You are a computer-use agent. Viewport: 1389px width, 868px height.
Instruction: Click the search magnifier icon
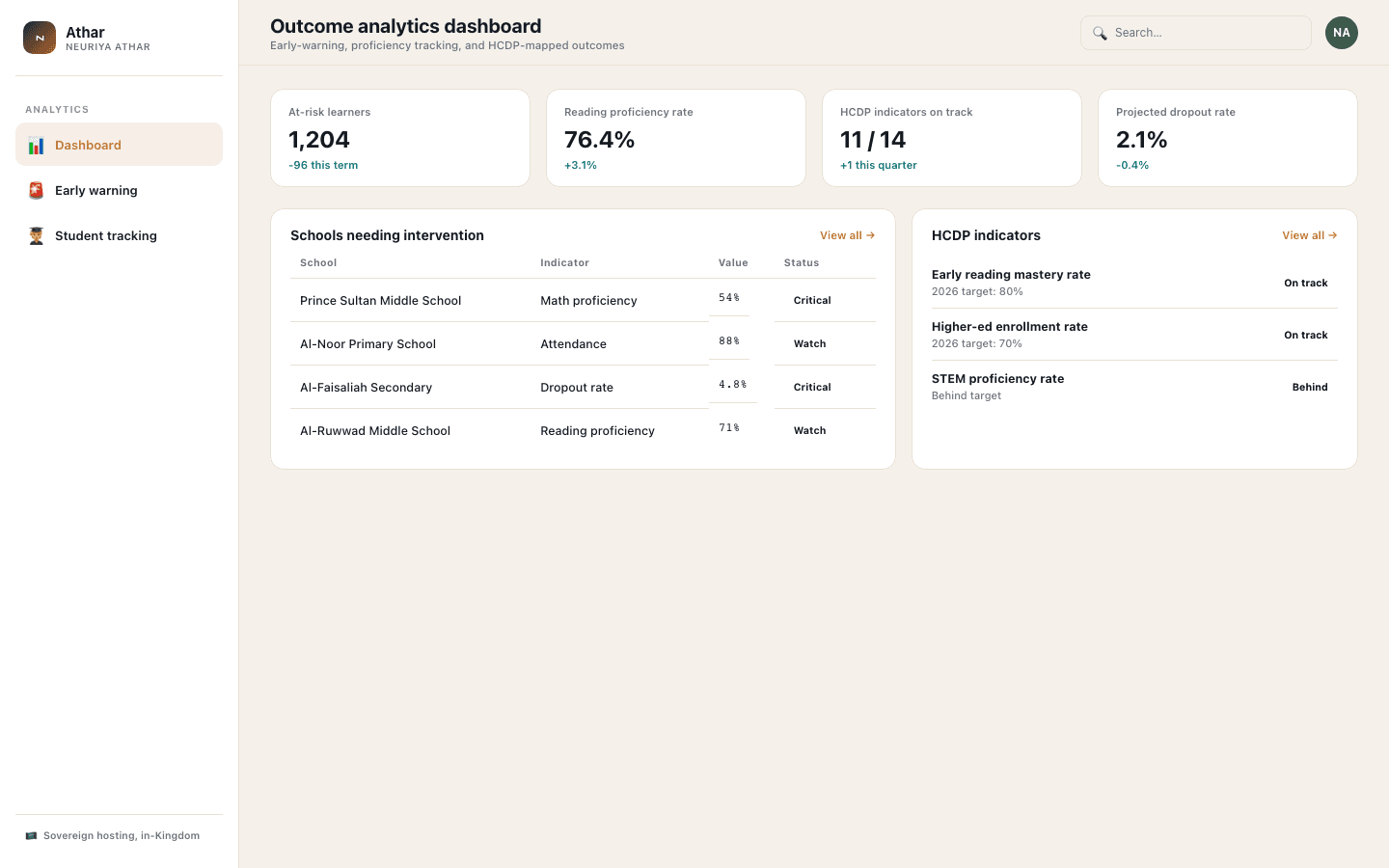[1100, 33]
